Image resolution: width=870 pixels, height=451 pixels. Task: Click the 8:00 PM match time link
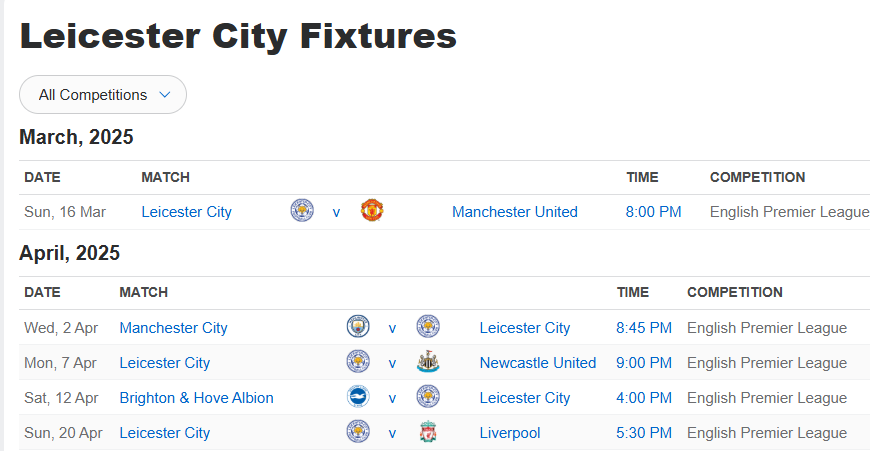(x=653, y=212)
